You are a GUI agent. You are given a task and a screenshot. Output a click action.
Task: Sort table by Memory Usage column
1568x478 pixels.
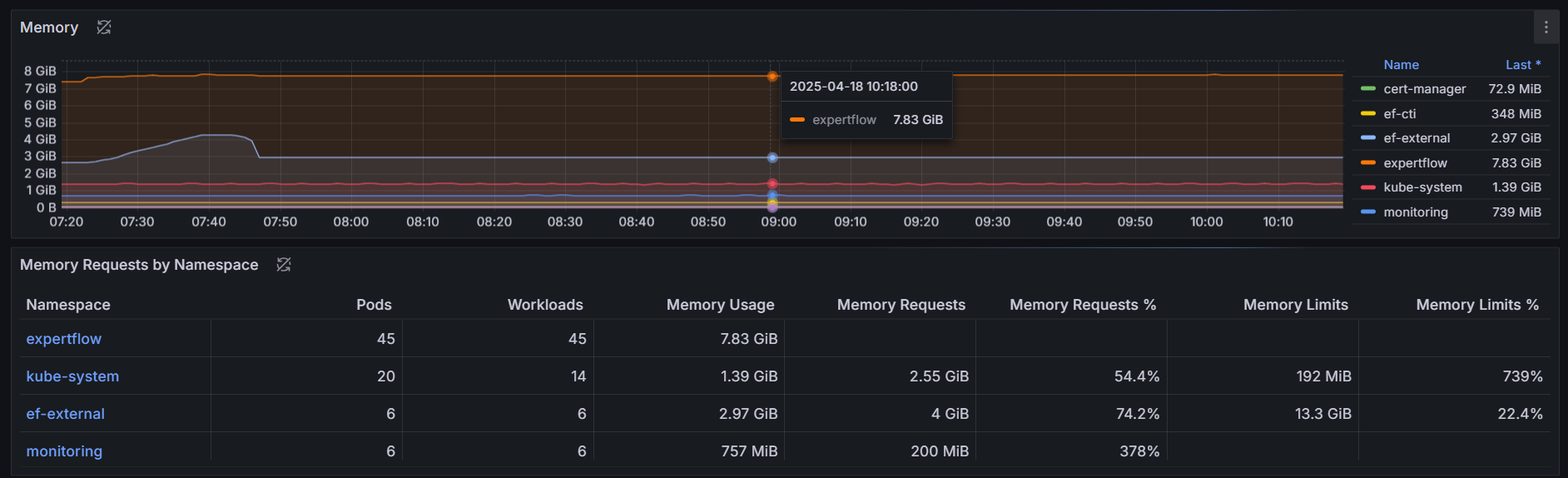(x=720, y=305)
